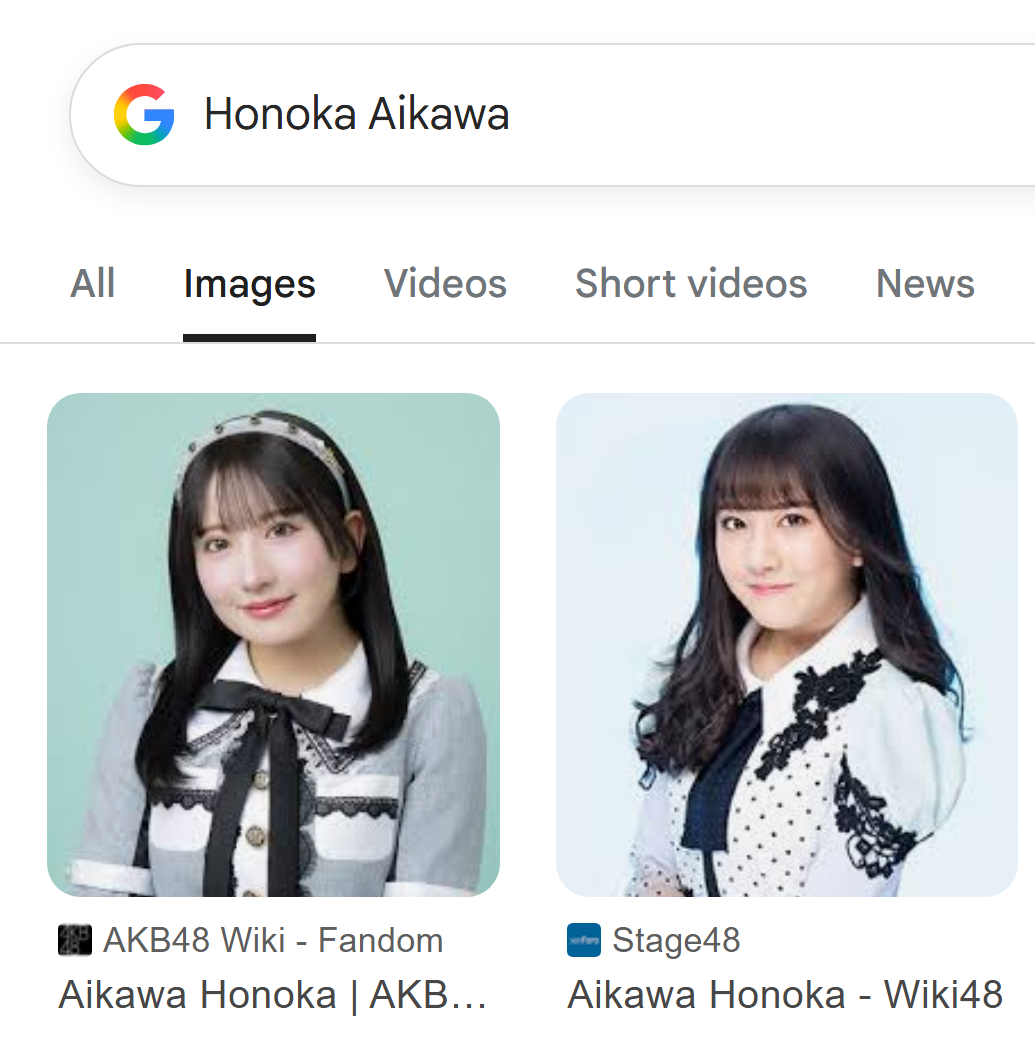
Task: Open the News tab
Action: pyautogui.click(x=925, y=283)
